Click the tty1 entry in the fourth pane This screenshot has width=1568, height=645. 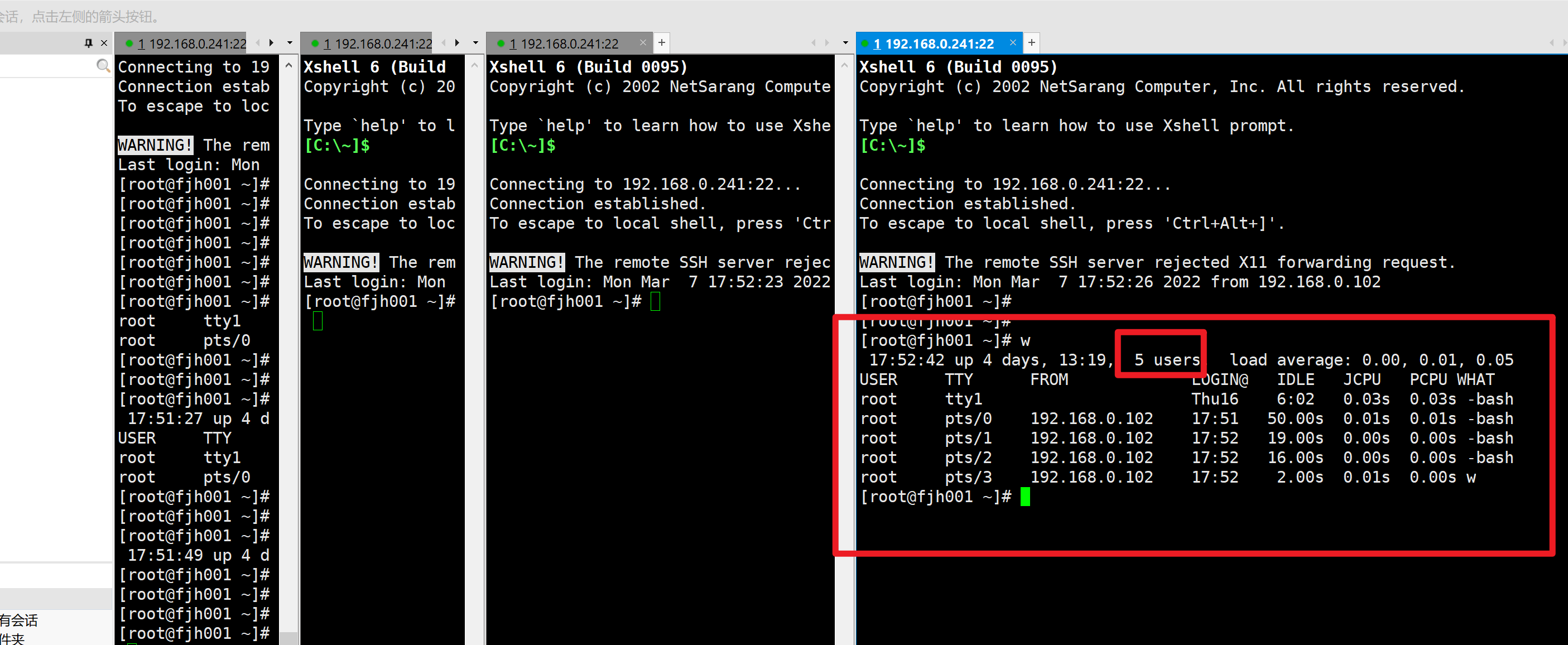[x=964, y=399]
